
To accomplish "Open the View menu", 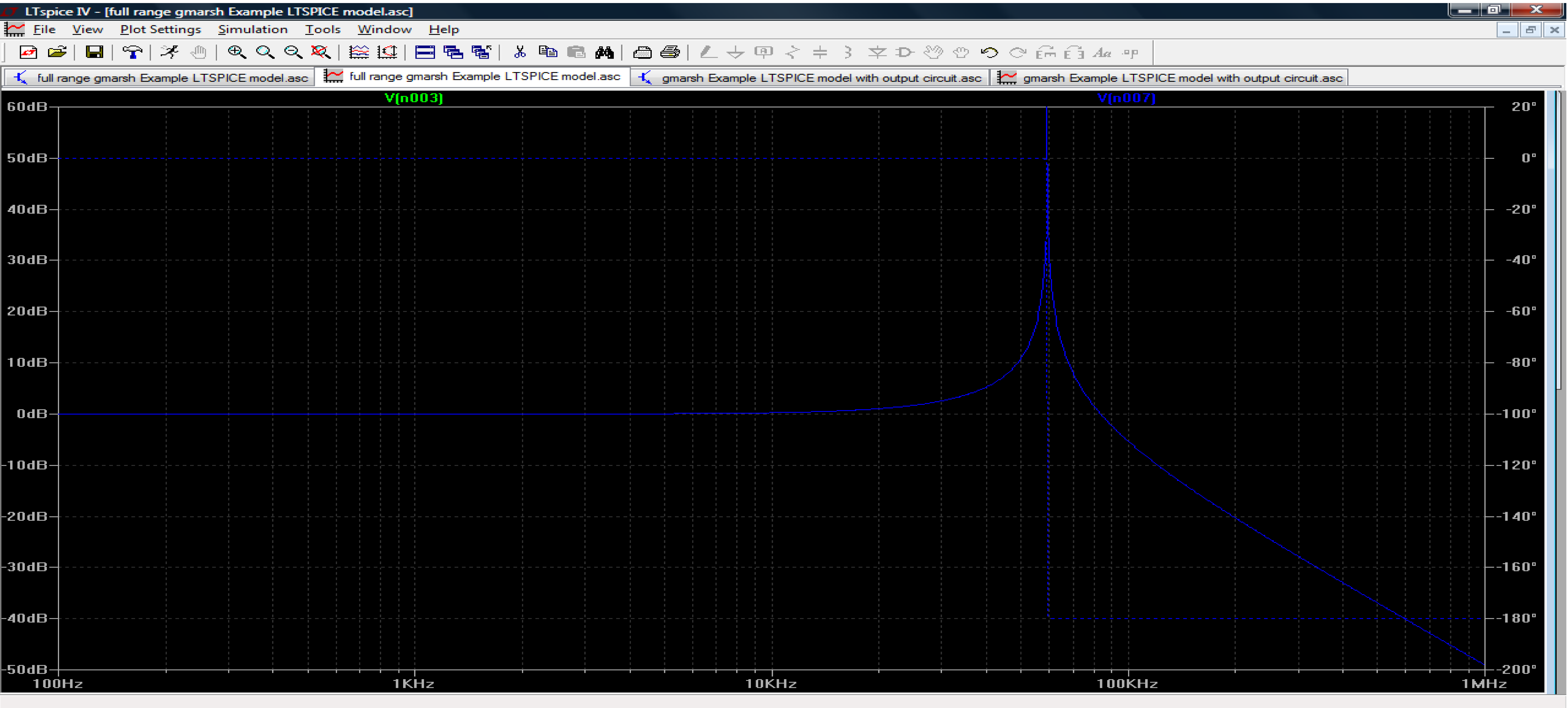I will pyautogui.click(x=88, y=29).
